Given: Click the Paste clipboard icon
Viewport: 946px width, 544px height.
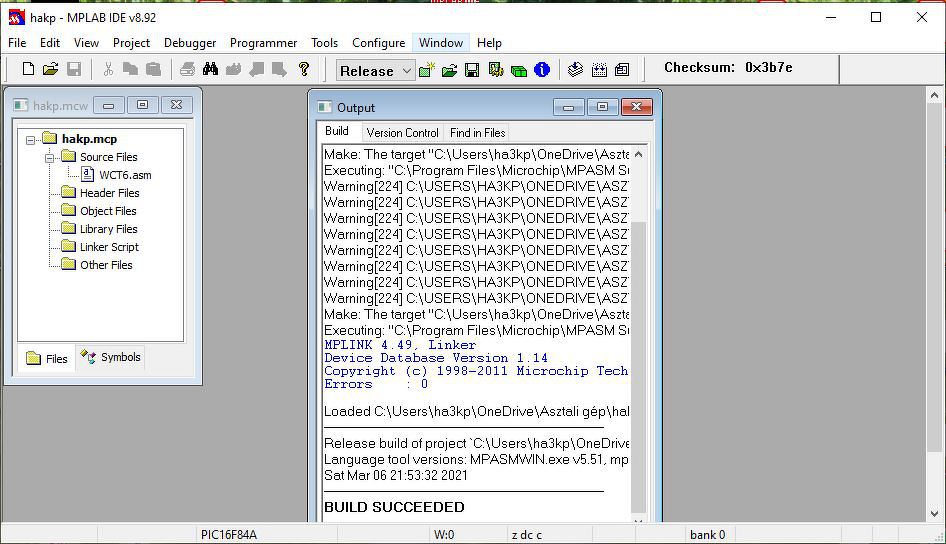Looking at the screenshot, I should [153, 69].
